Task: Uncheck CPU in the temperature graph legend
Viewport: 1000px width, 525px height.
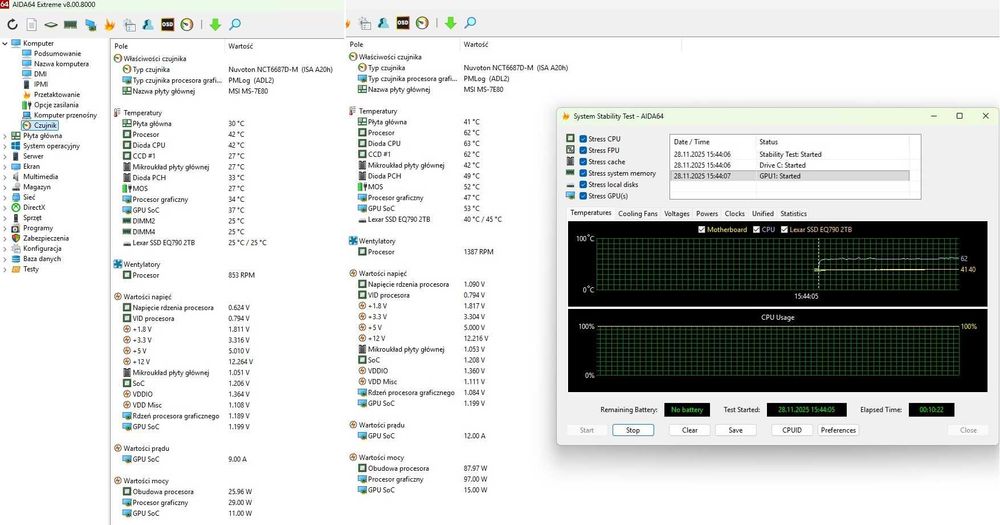Action: pyautogui.click(x=756, y=230)
